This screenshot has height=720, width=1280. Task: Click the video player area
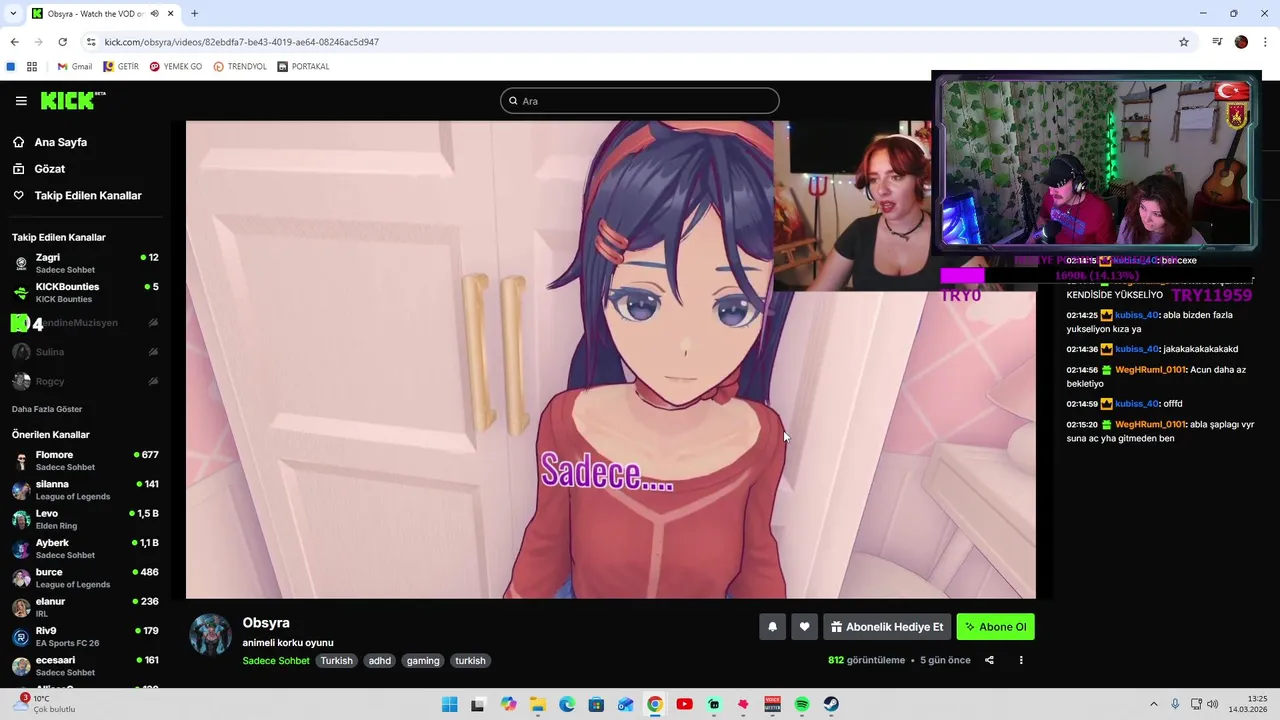click(610, 360)
